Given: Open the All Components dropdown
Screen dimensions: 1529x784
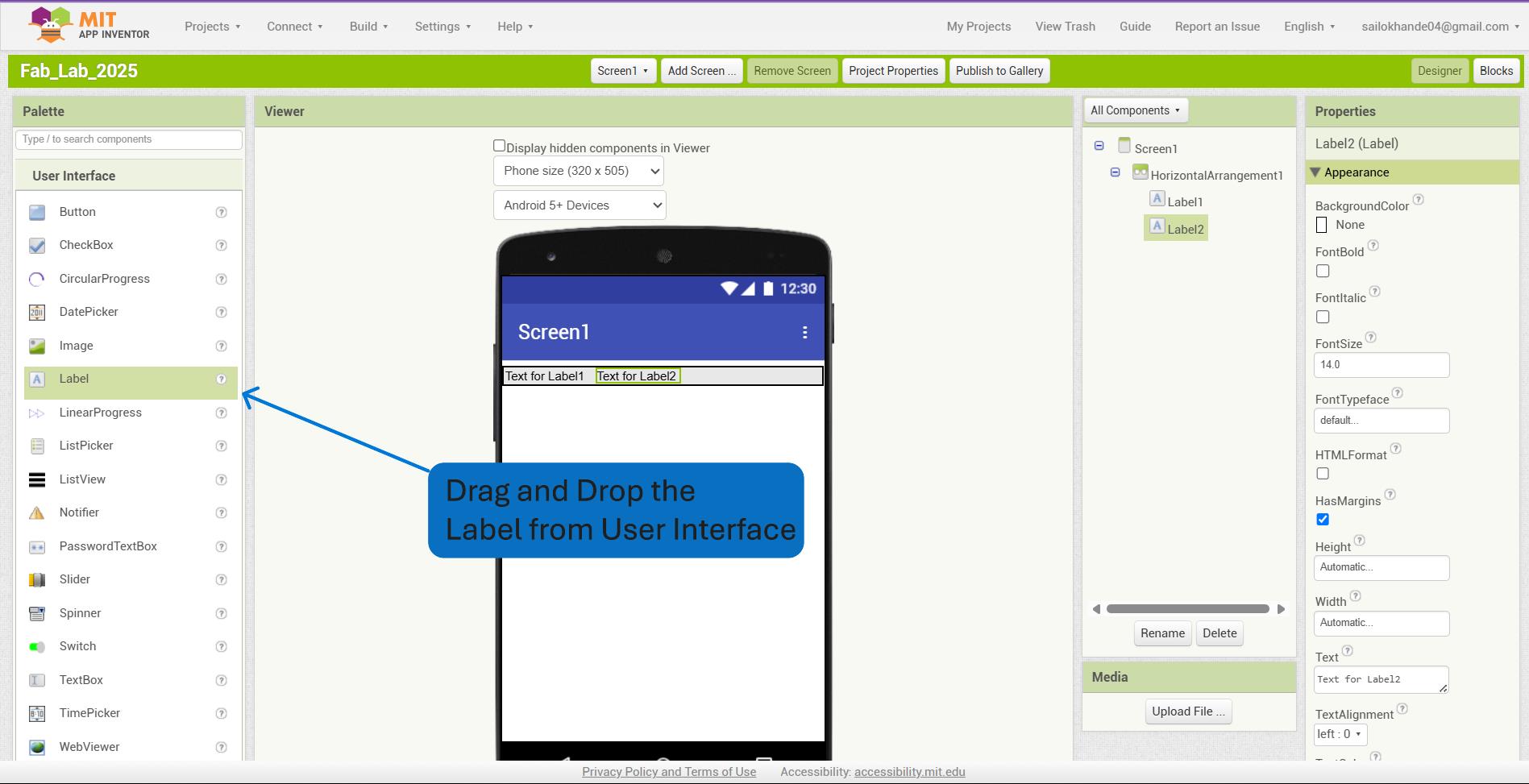Looking at the screenshot, I should click(1135, 110).
